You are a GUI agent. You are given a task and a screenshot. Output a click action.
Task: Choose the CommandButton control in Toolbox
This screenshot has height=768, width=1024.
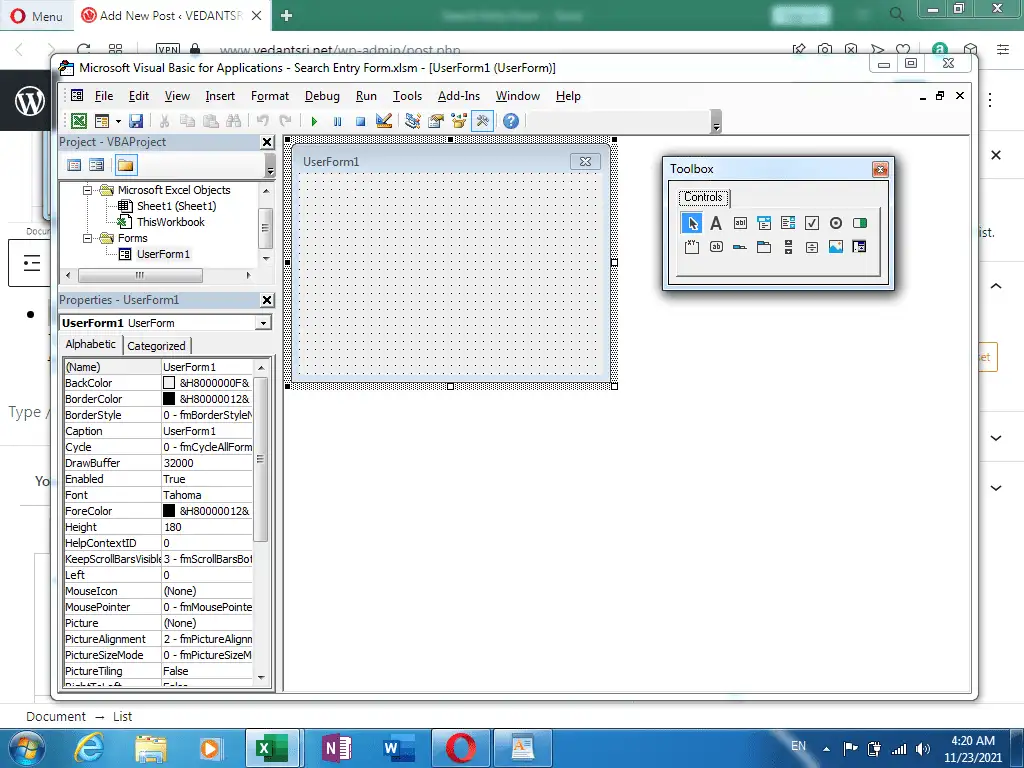coord(716,247)
